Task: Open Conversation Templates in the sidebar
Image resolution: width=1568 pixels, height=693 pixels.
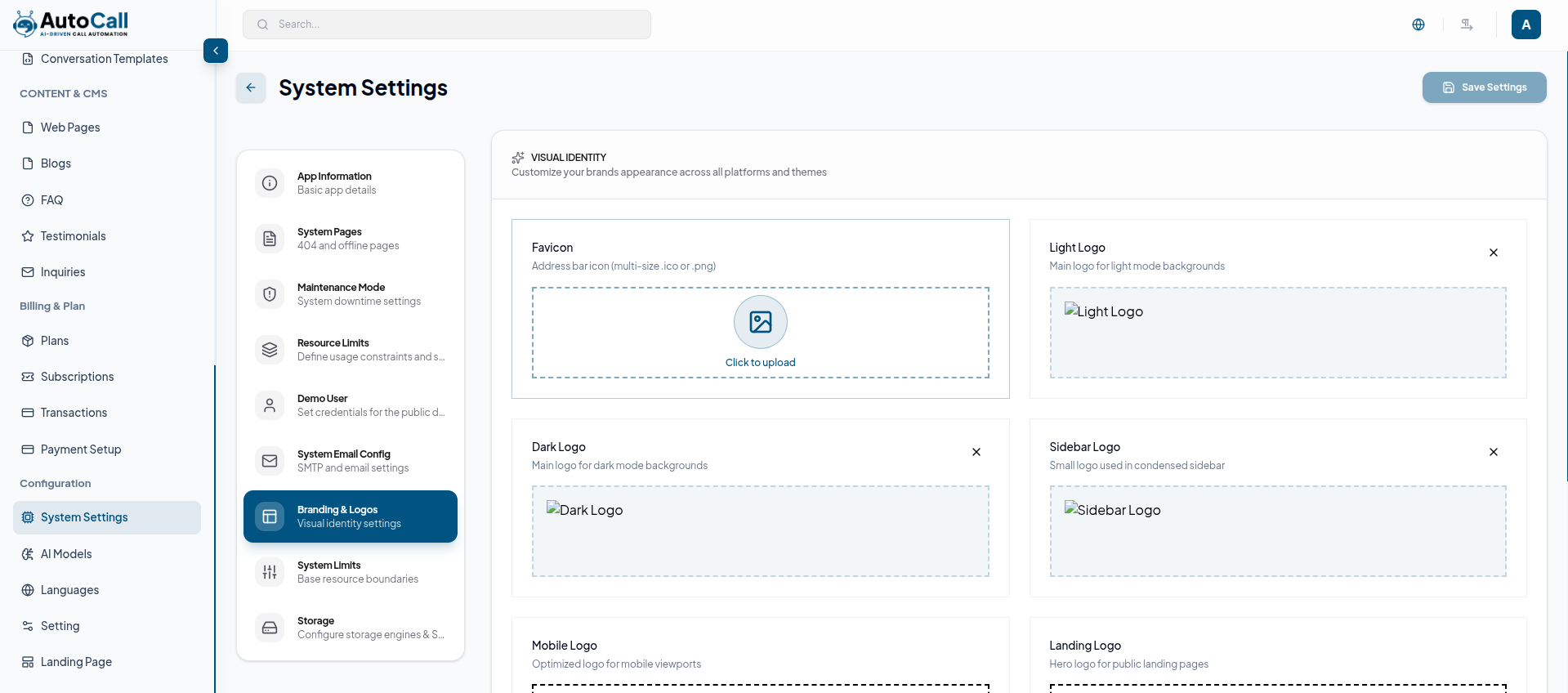Action: coord(107,59)
